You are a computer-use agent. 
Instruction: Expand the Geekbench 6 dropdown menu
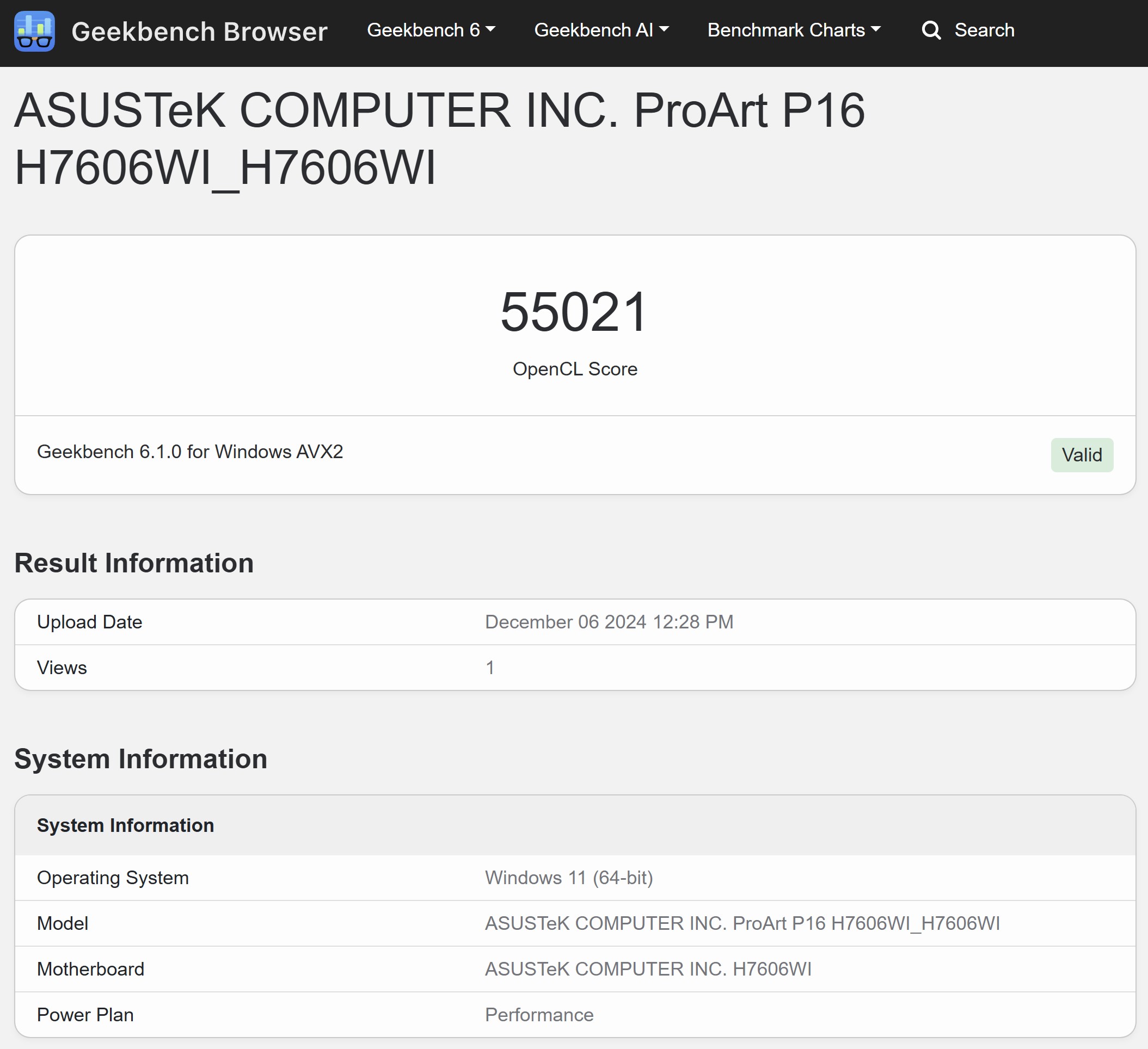[431, 30]
